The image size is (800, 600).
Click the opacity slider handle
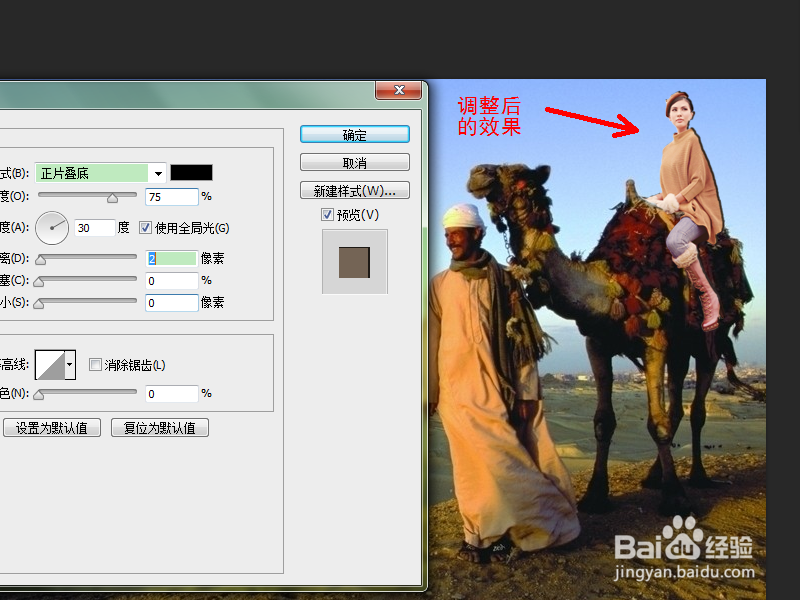(x=112, y=198)
